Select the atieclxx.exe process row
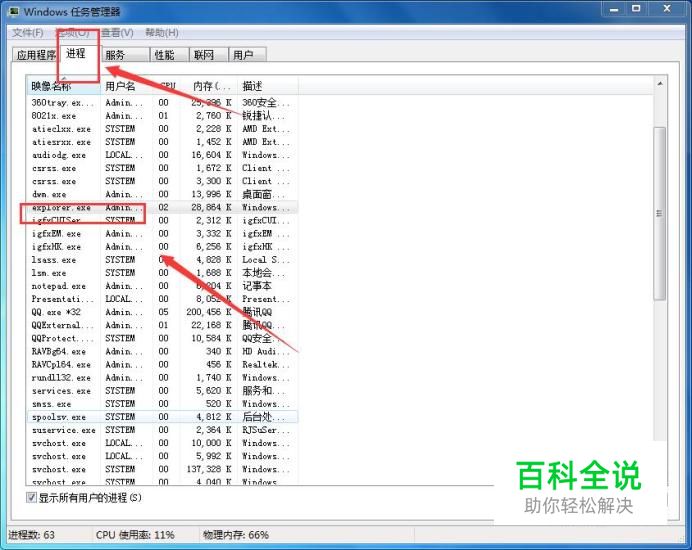This screenshot has width=692, height=550. (162, 129)
